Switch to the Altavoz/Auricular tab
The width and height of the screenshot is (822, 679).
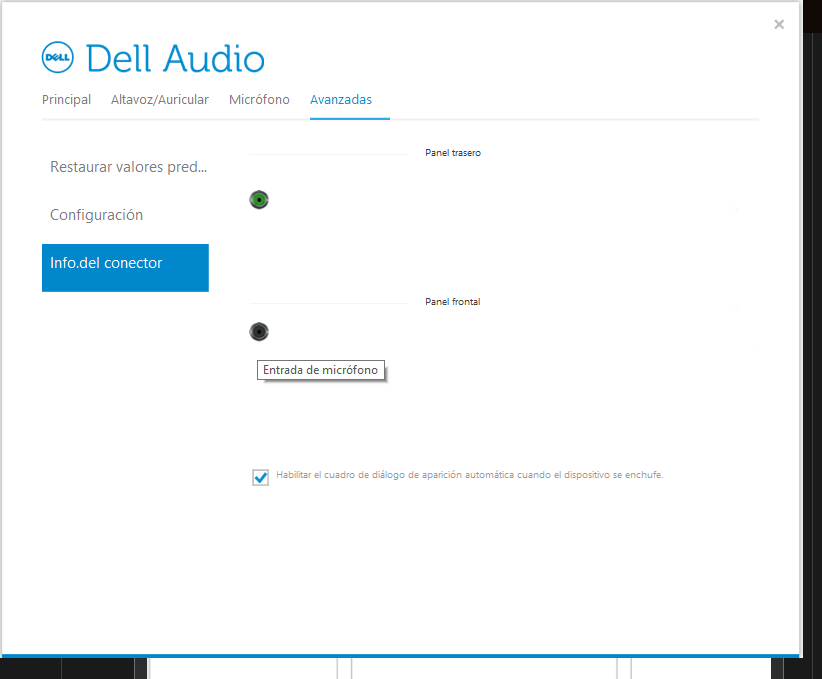[160, 100]
